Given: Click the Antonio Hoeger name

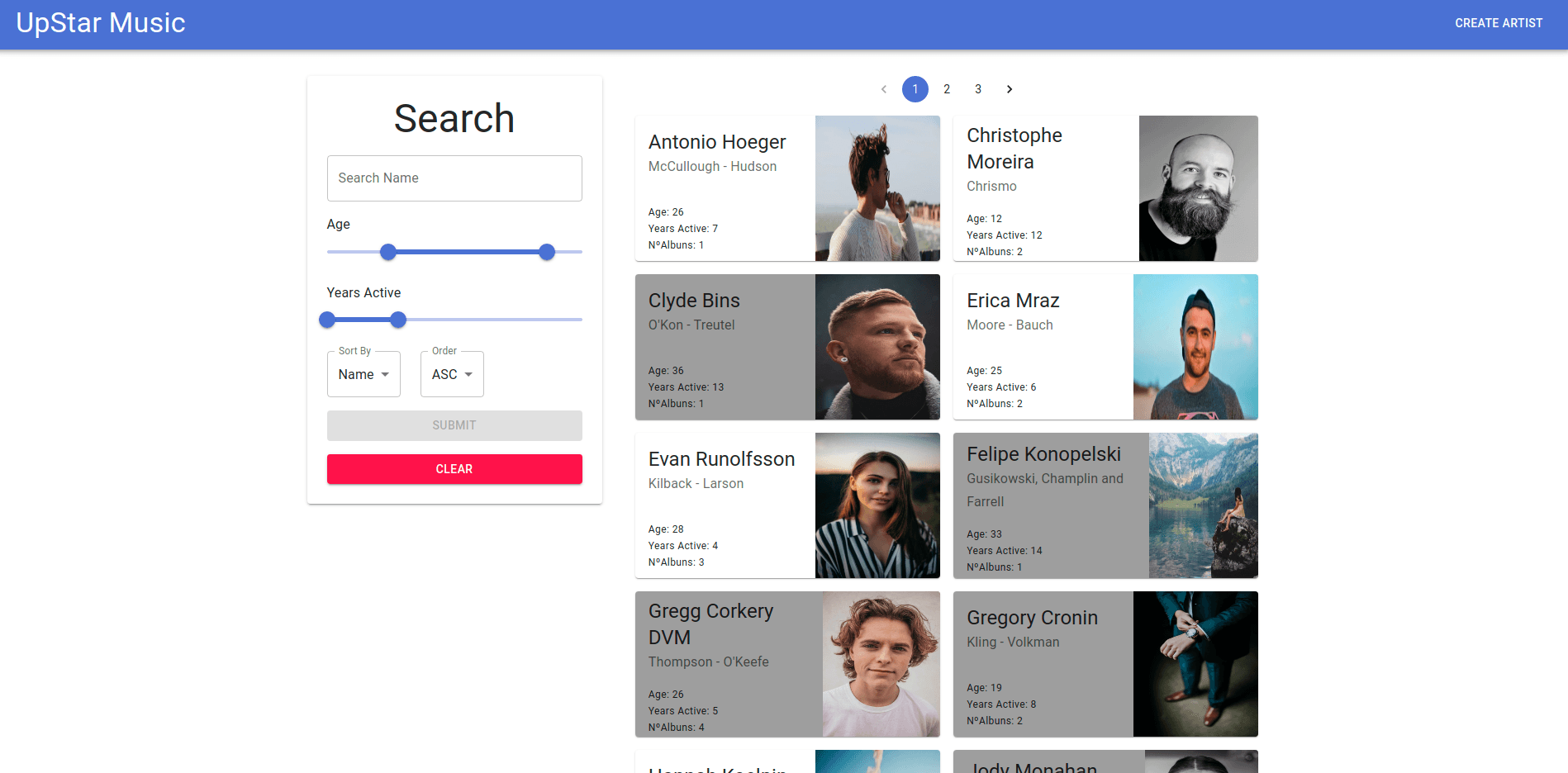Looking at the screenshot, I should (x=717, y=142).
